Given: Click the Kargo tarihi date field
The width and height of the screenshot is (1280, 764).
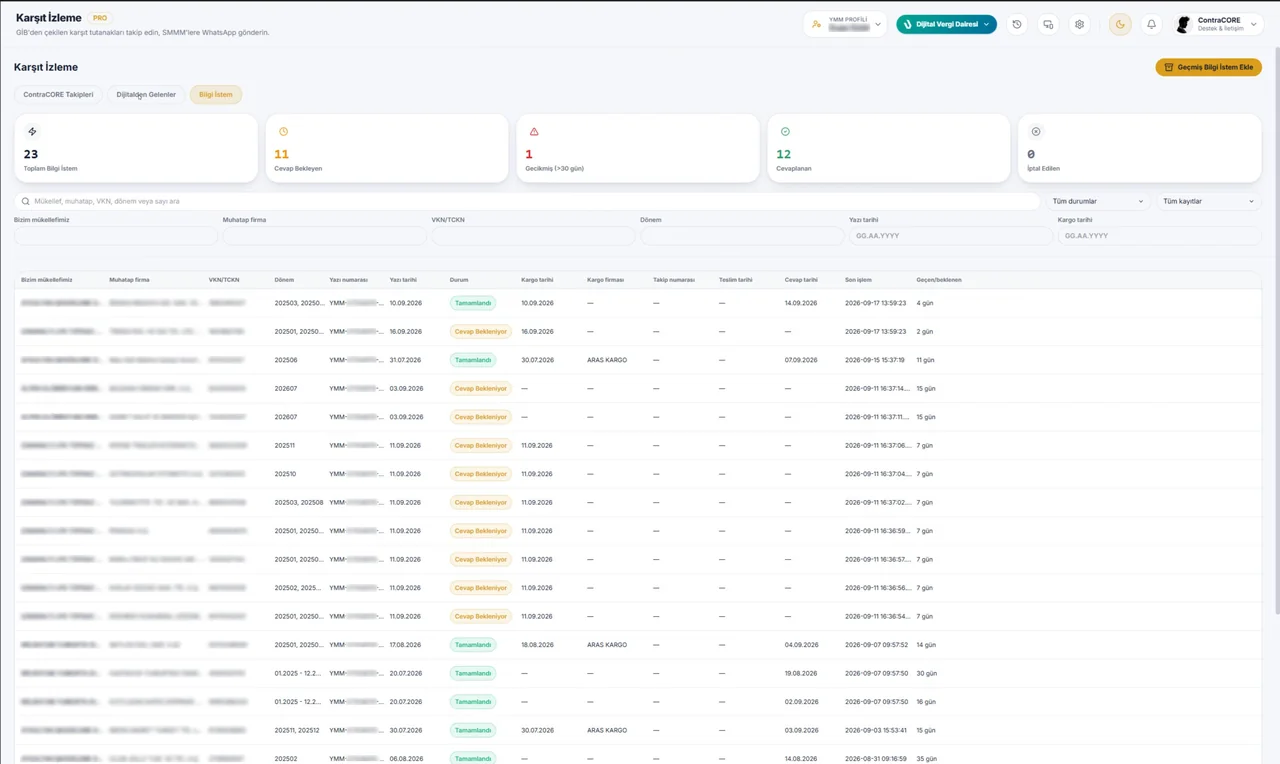Looking at the screenshot, I should [x=1160, y=236].
